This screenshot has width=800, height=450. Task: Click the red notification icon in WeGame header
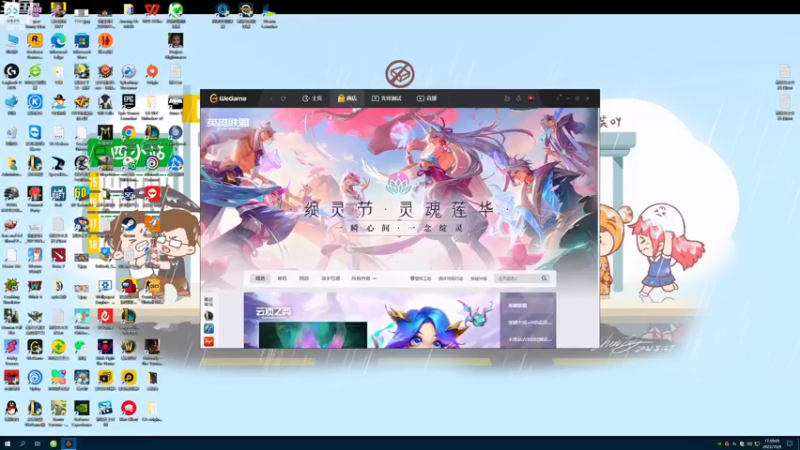[531, 98]
